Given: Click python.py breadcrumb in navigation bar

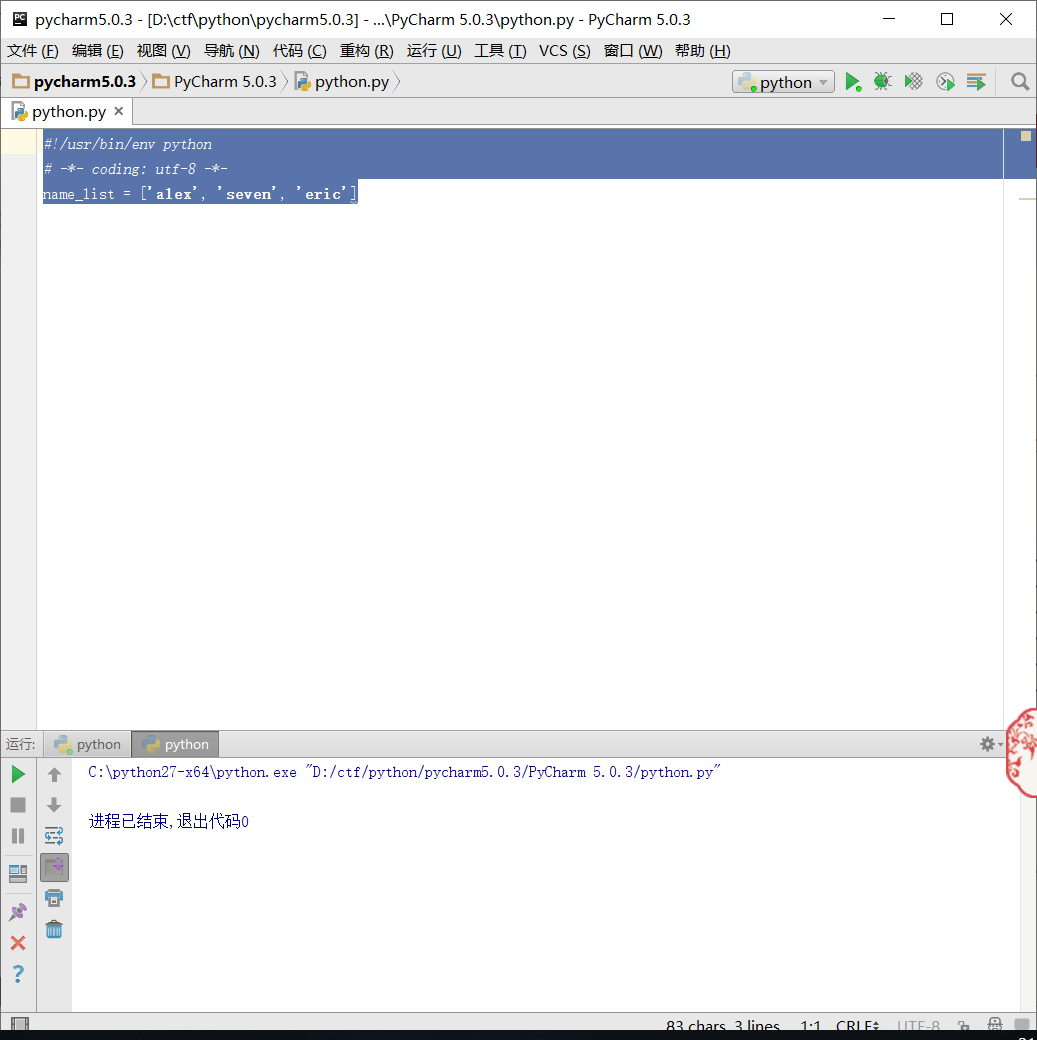Looking at the screenshot, I should click(342, 82).
